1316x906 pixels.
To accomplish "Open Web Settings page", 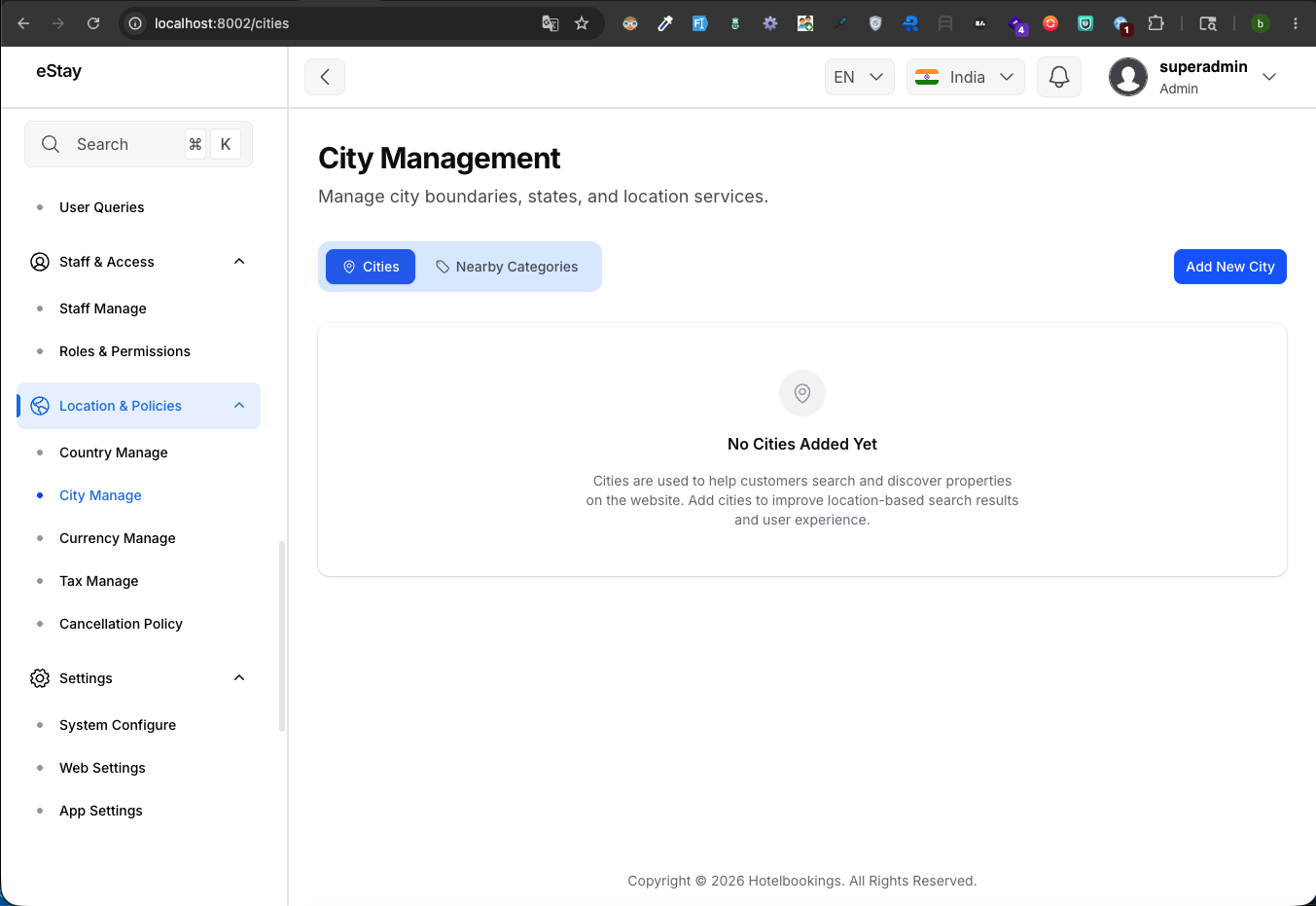I will coord(102,768).
